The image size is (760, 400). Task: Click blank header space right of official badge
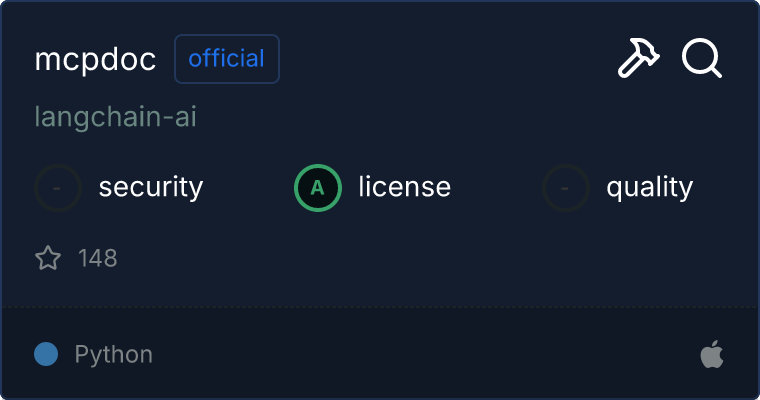[x=440, y=60]
